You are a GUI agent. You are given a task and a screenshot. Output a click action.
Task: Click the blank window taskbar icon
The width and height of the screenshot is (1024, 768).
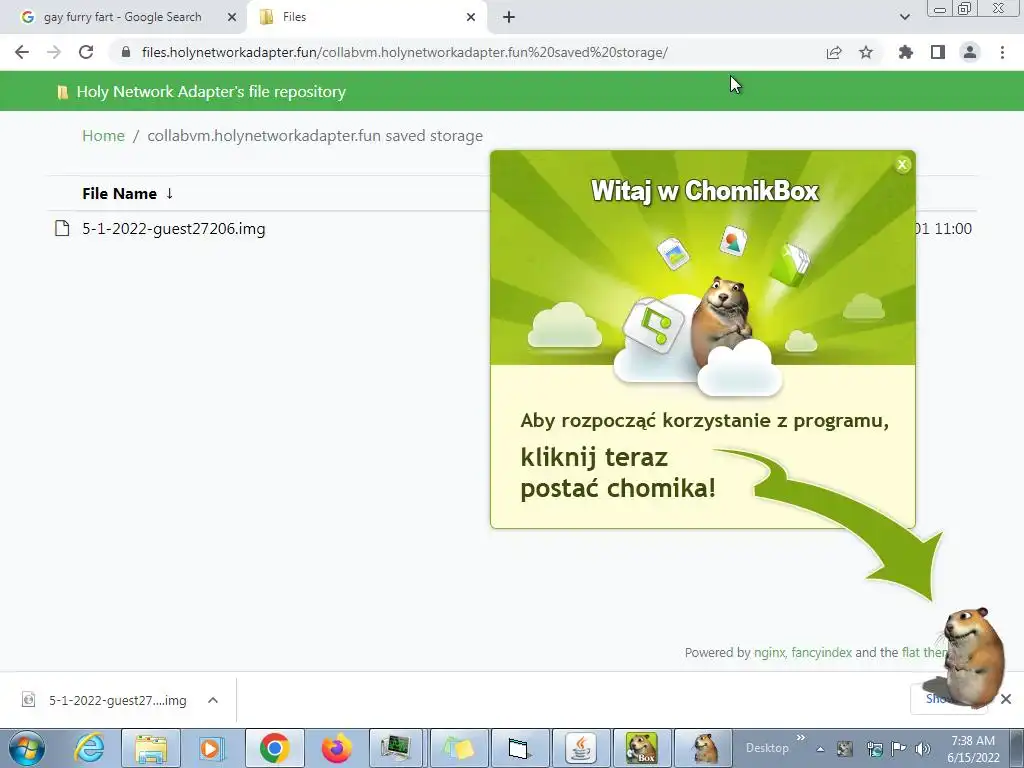pos(519,748)
